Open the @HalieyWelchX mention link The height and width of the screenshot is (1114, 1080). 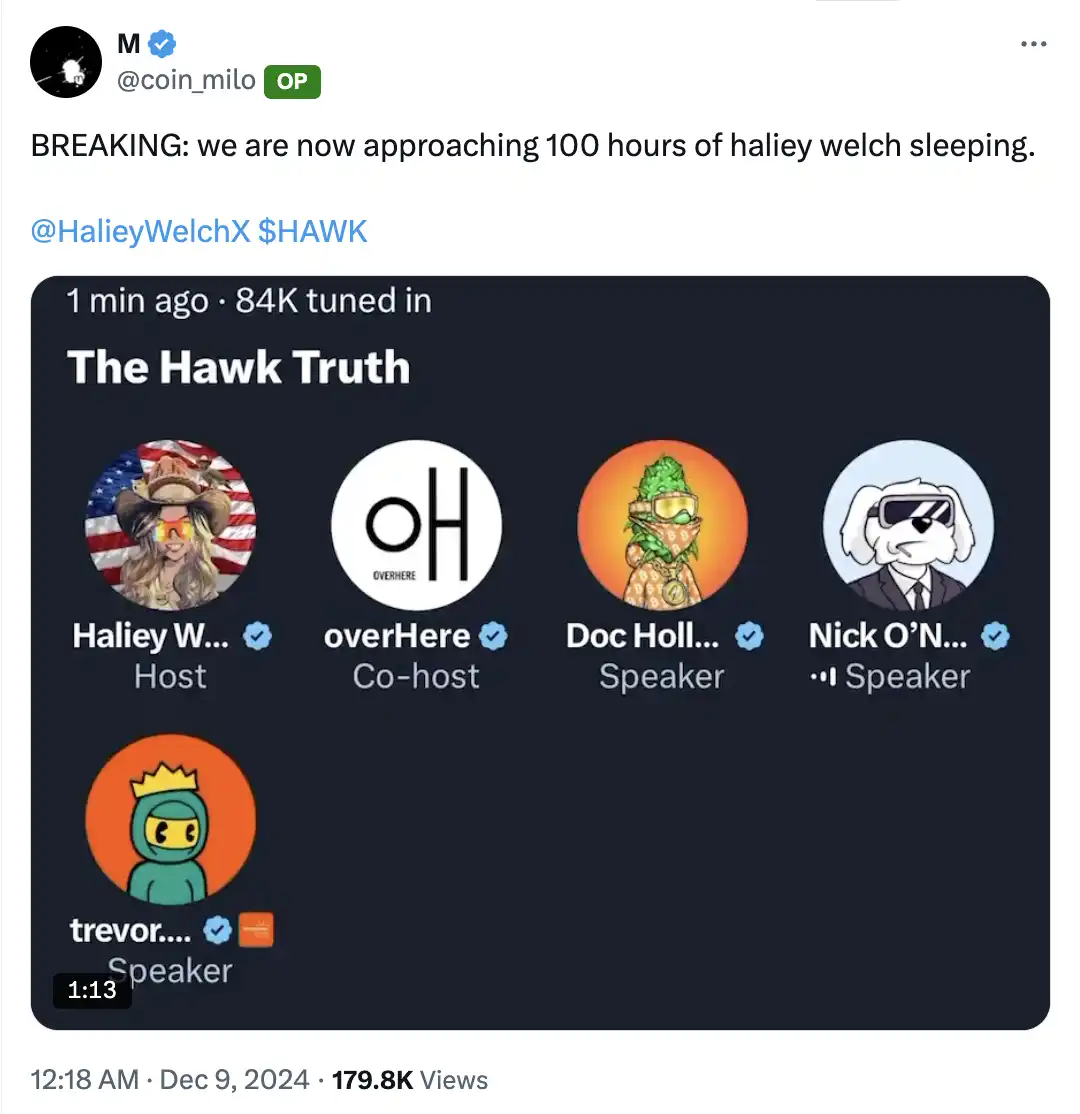tap(140, 232)
